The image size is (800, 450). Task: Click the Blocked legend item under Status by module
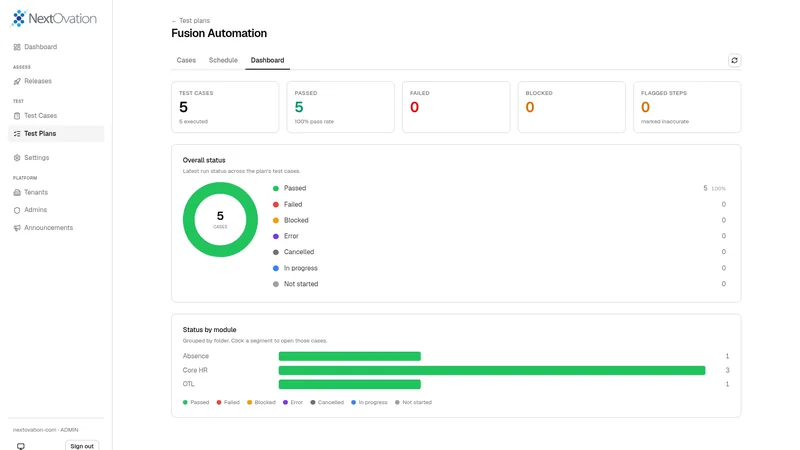click(261, 403)
